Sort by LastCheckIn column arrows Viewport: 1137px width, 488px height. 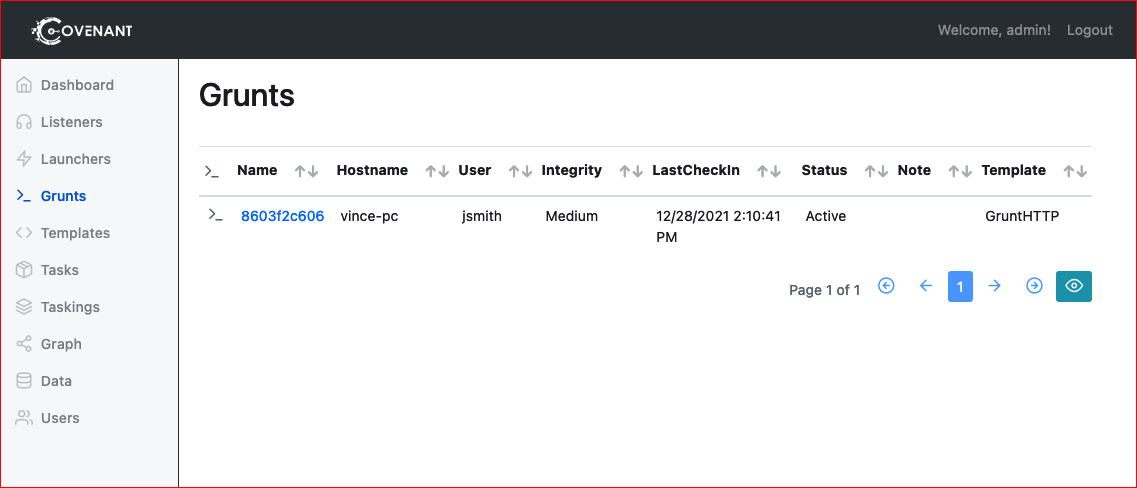(769, 171)
